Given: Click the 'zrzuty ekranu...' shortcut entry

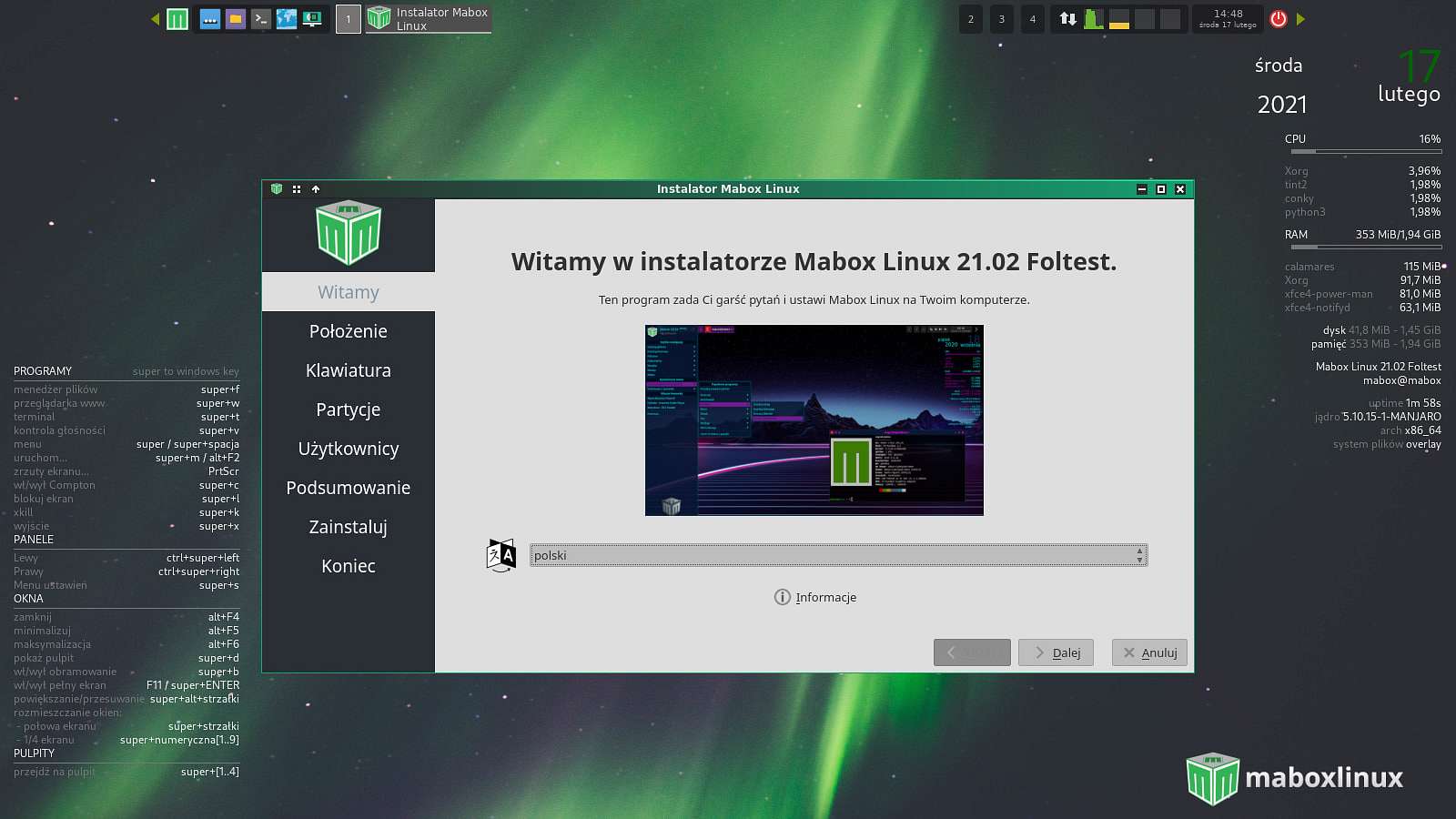Looking at the screenshot, I should point(126,471).
